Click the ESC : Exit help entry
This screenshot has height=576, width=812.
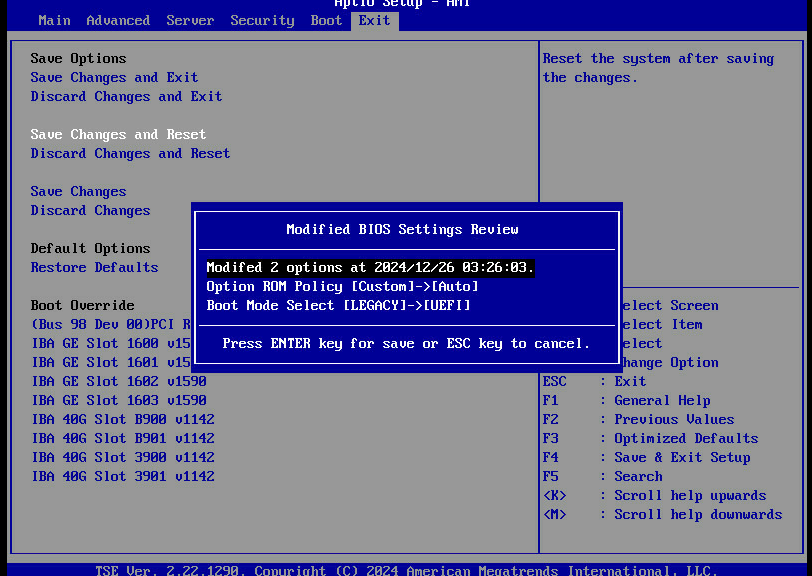pyautogui.click(x=594, y=381)
